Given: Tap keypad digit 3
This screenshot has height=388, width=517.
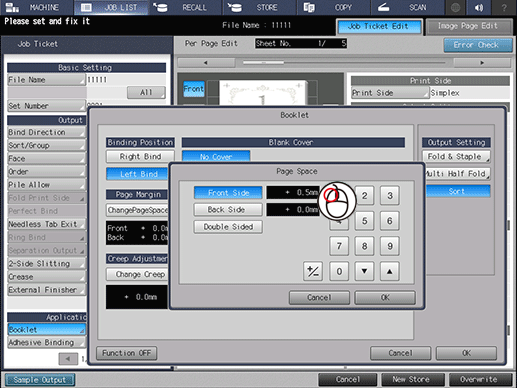Looking at the screenshot, I should click(x=390, y=196).
